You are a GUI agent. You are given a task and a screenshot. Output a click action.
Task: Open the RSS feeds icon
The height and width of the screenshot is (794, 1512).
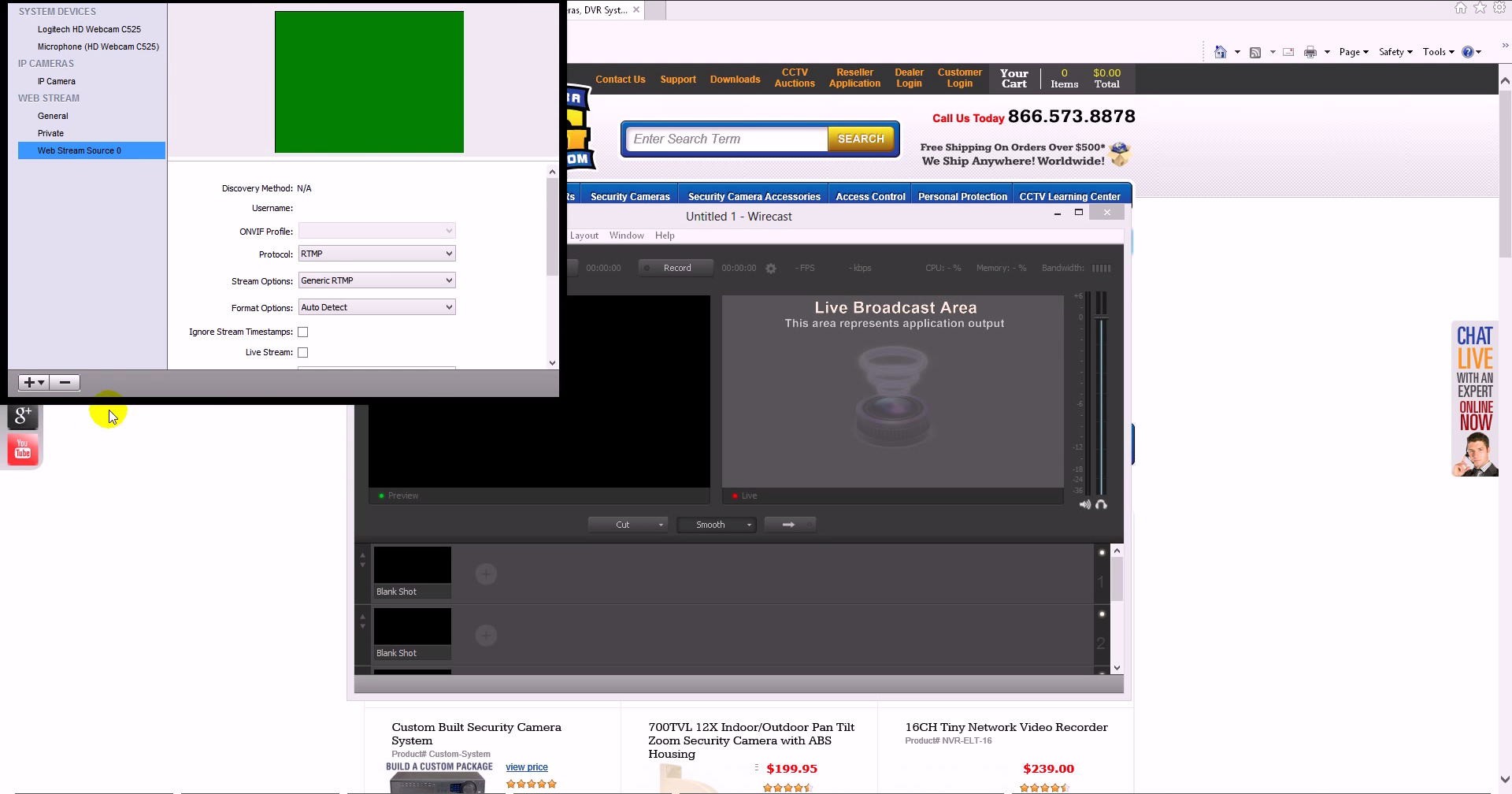(x=1255, y=52)
